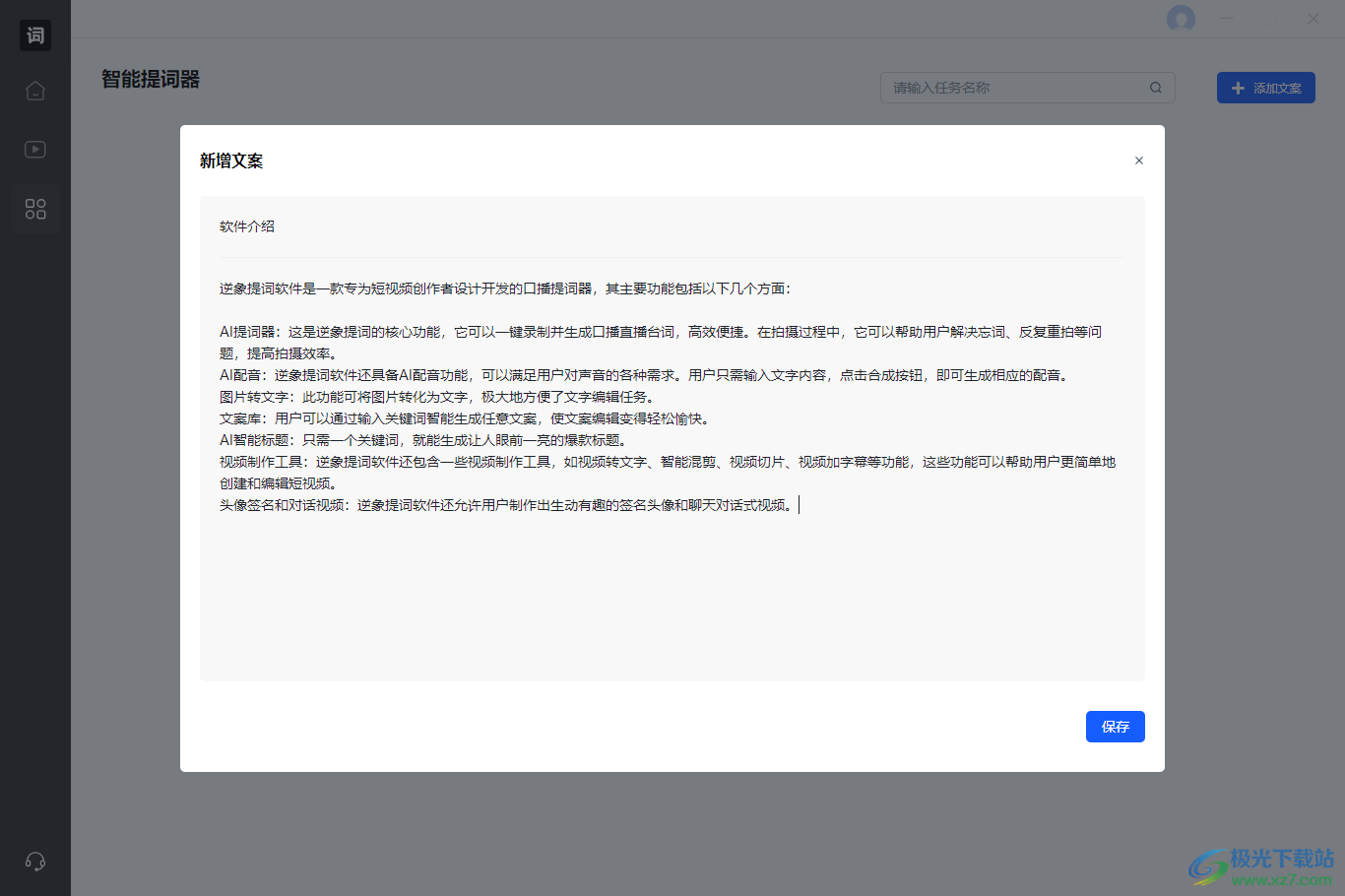Viewport: 1345px width, 896px height.
Task: Click the search magnifier icon
Action: pos(1156,88)
